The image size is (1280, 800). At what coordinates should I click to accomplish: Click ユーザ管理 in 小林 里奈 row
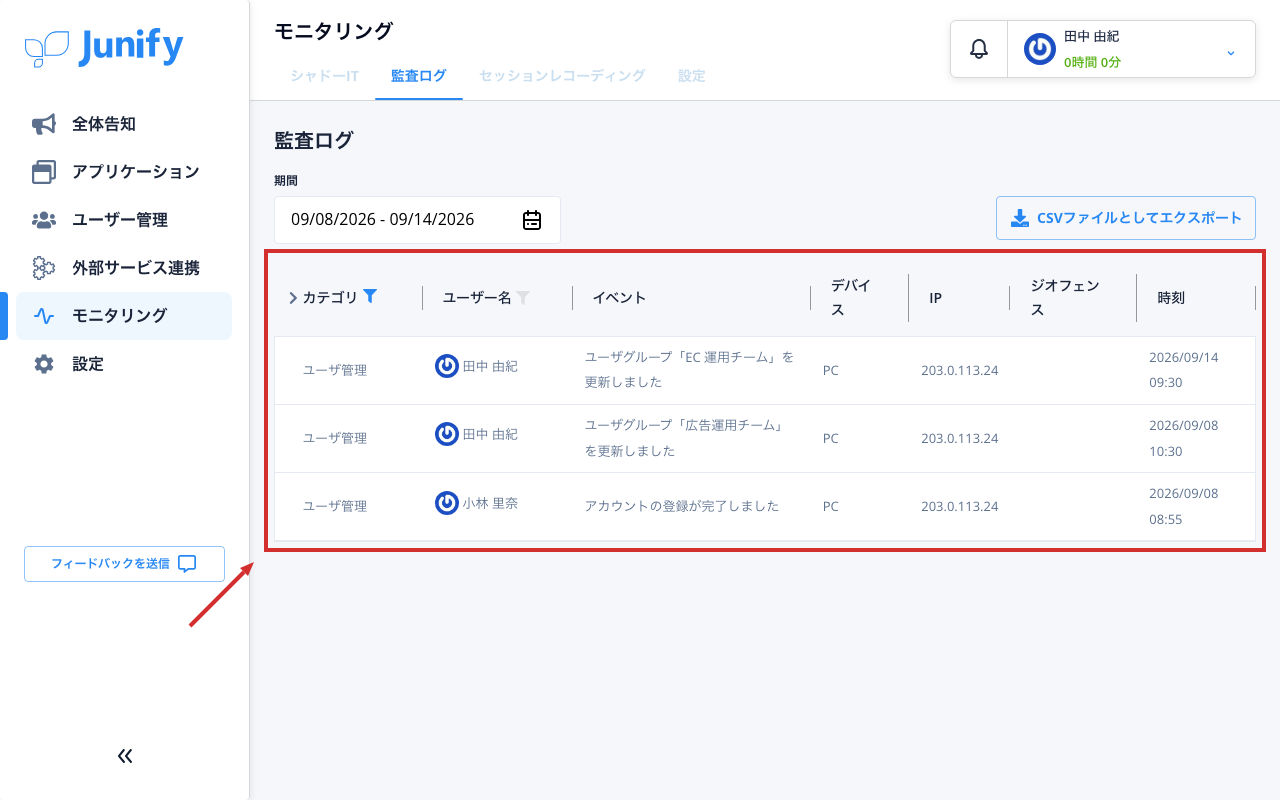click(x=335, y=506)
